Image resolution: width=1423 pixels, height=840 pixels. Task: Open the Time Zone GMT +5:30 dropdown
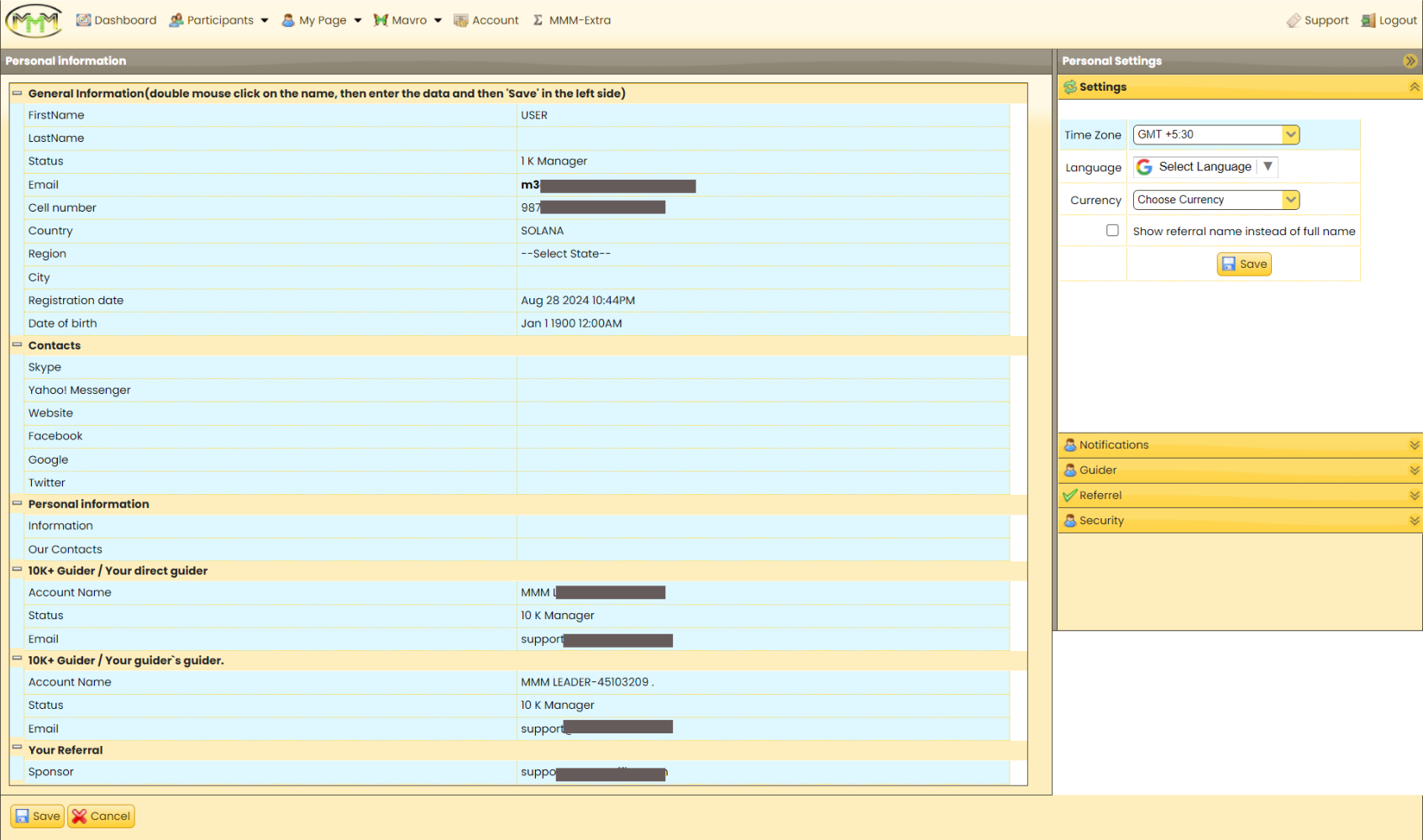pyautogui.click(x=1216, y=134)
